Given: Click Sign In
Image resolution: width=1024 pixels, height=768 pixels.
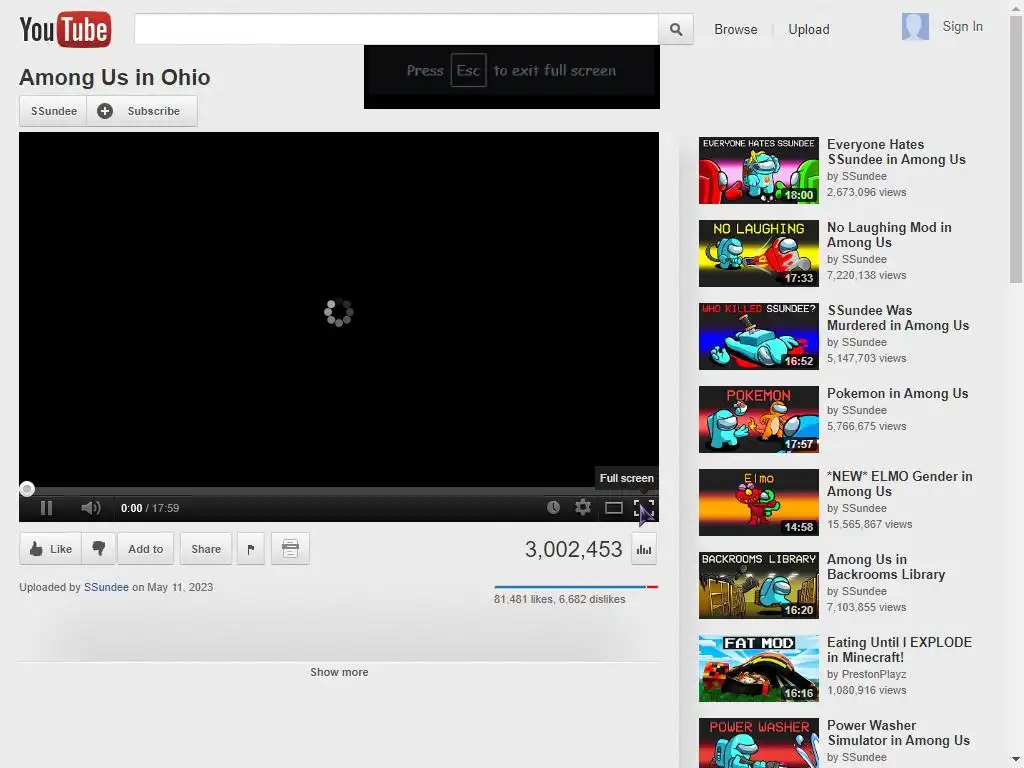Looking at the screenshot, I should pyautogui.click(x=962, y=26).
